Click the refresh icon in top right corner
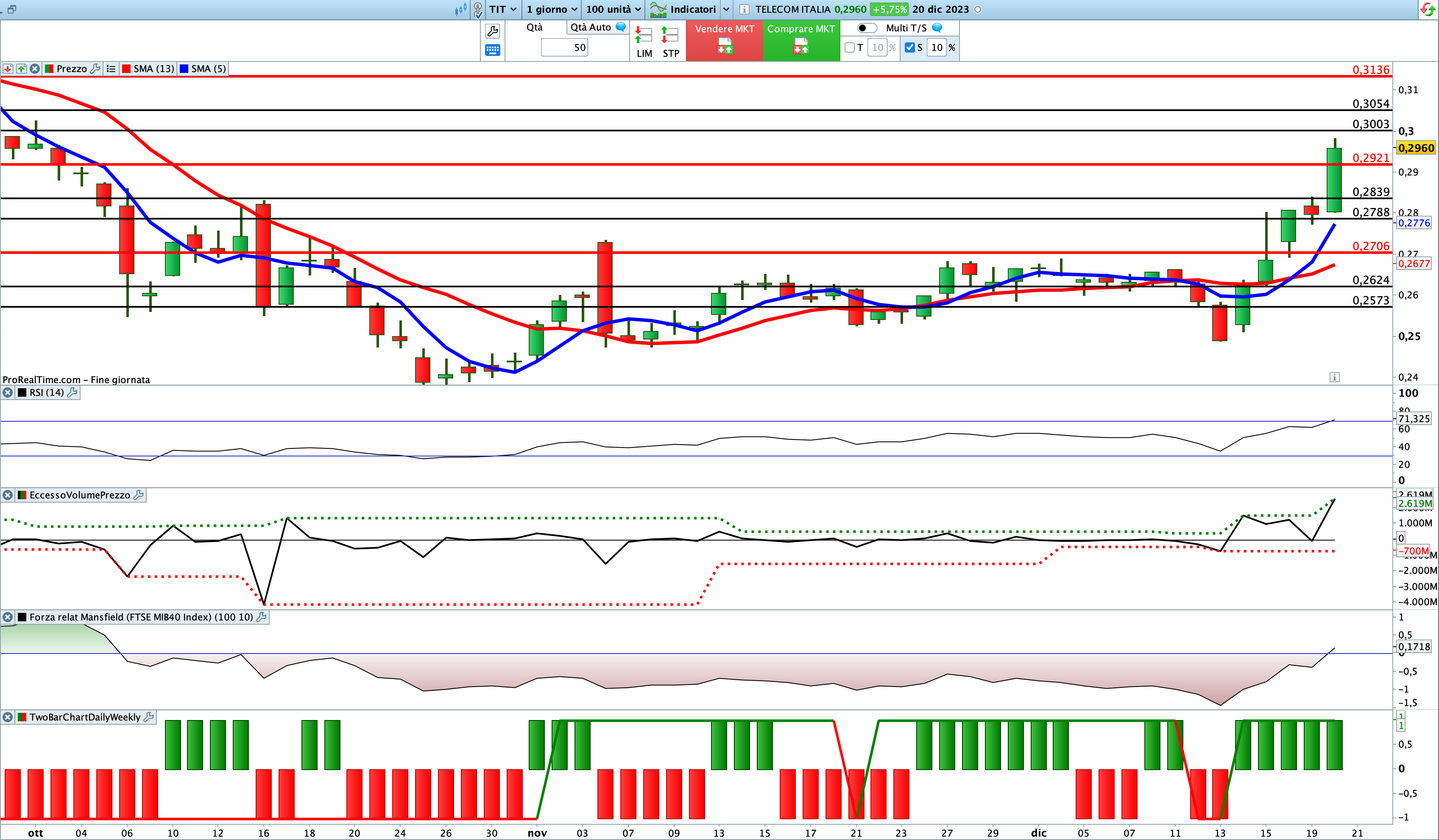 click(1428, 9)
